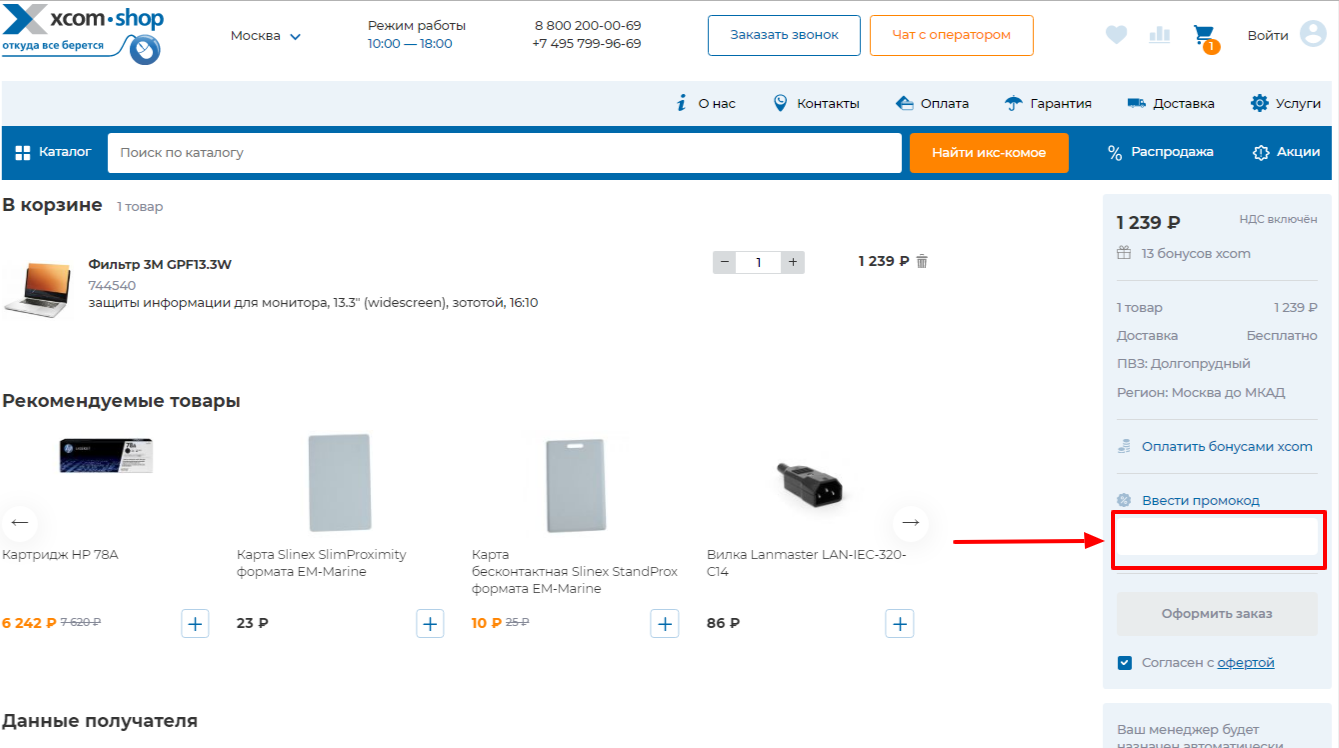Open the Распродажа sale link
The height and width of the screenshot is (748, 1339).
click(1160, 152)
